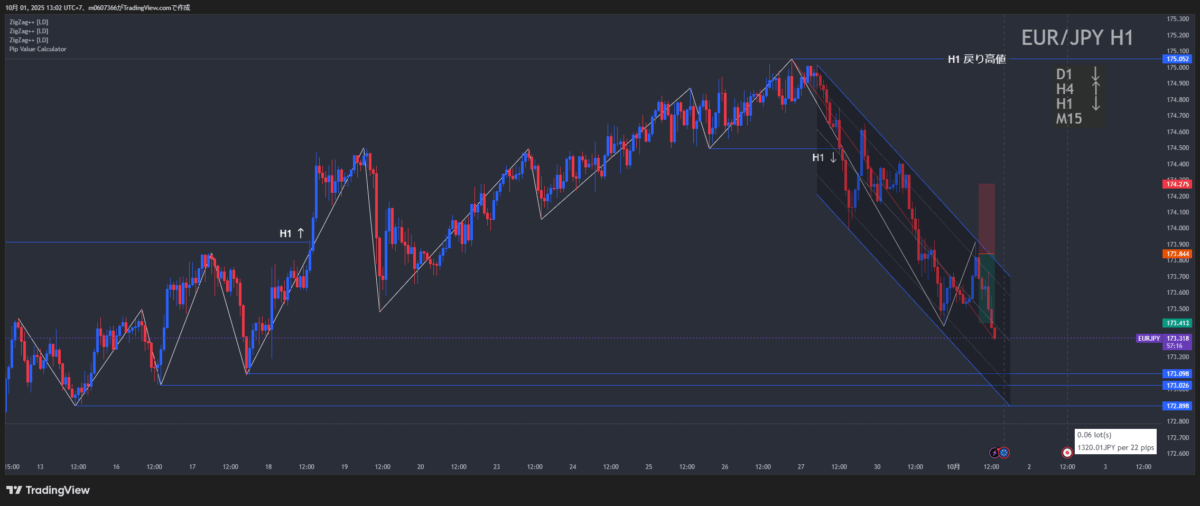Click the EURJPY current price label 173.318
The width and height of the screenshot is (1200, 506).
coord(1164,340)
